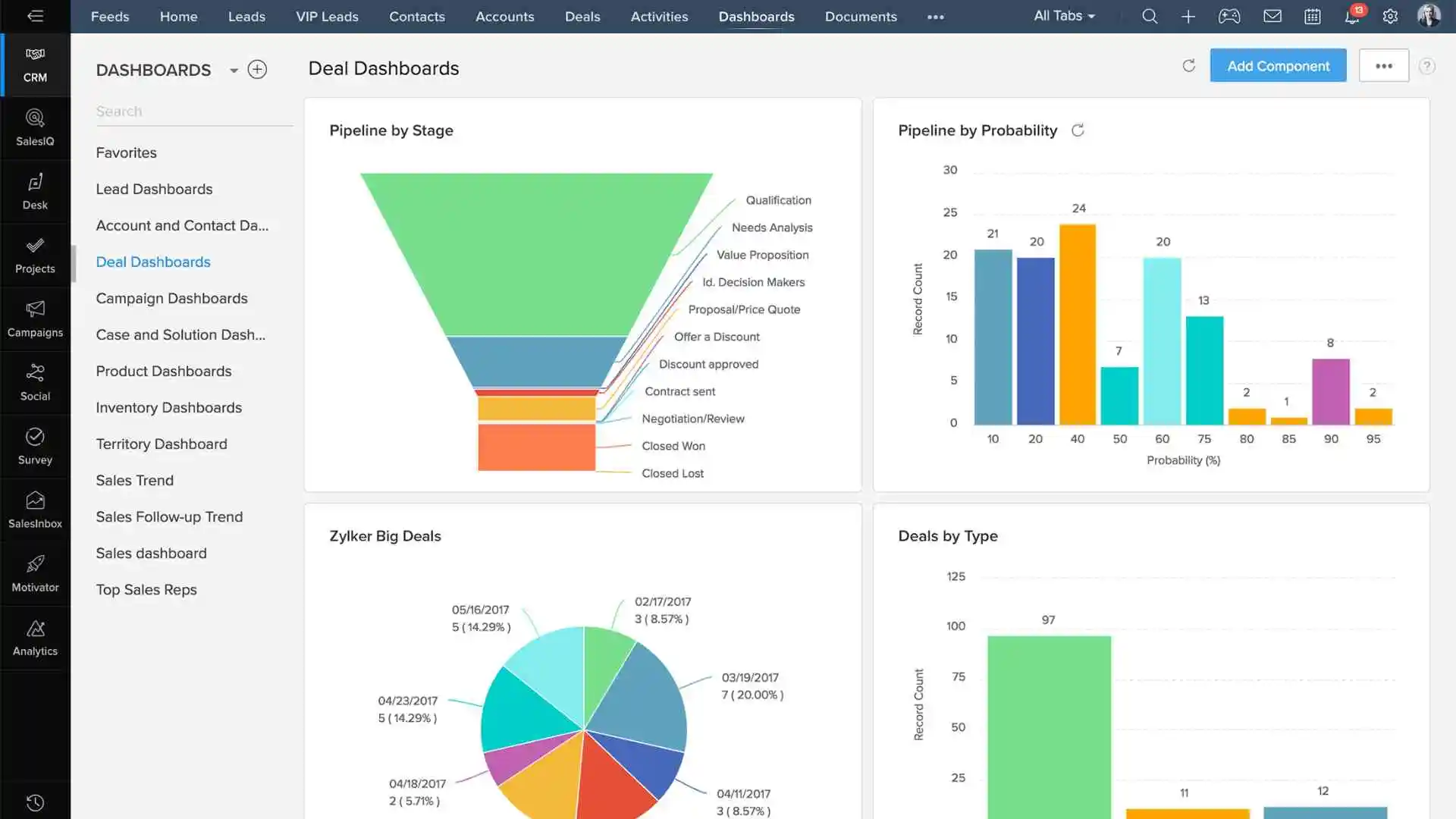Open recent items clock icon
The width and height of the screenshot is (1456, 819).
click(x=35, y=802)
